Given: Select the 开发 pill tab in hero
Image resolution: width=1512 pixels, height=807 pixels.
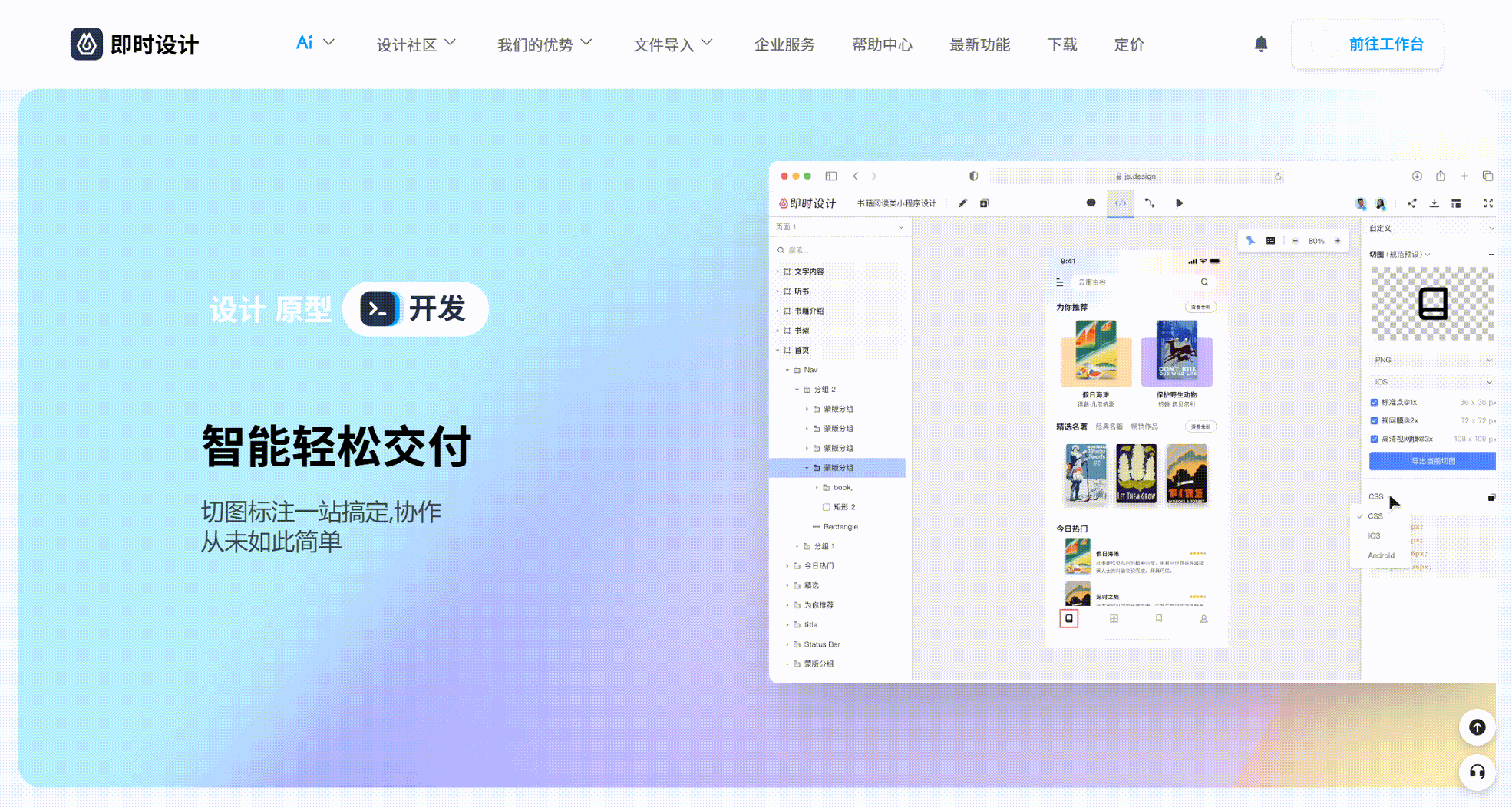Looking at the screenshot, I should click(415, 309).
